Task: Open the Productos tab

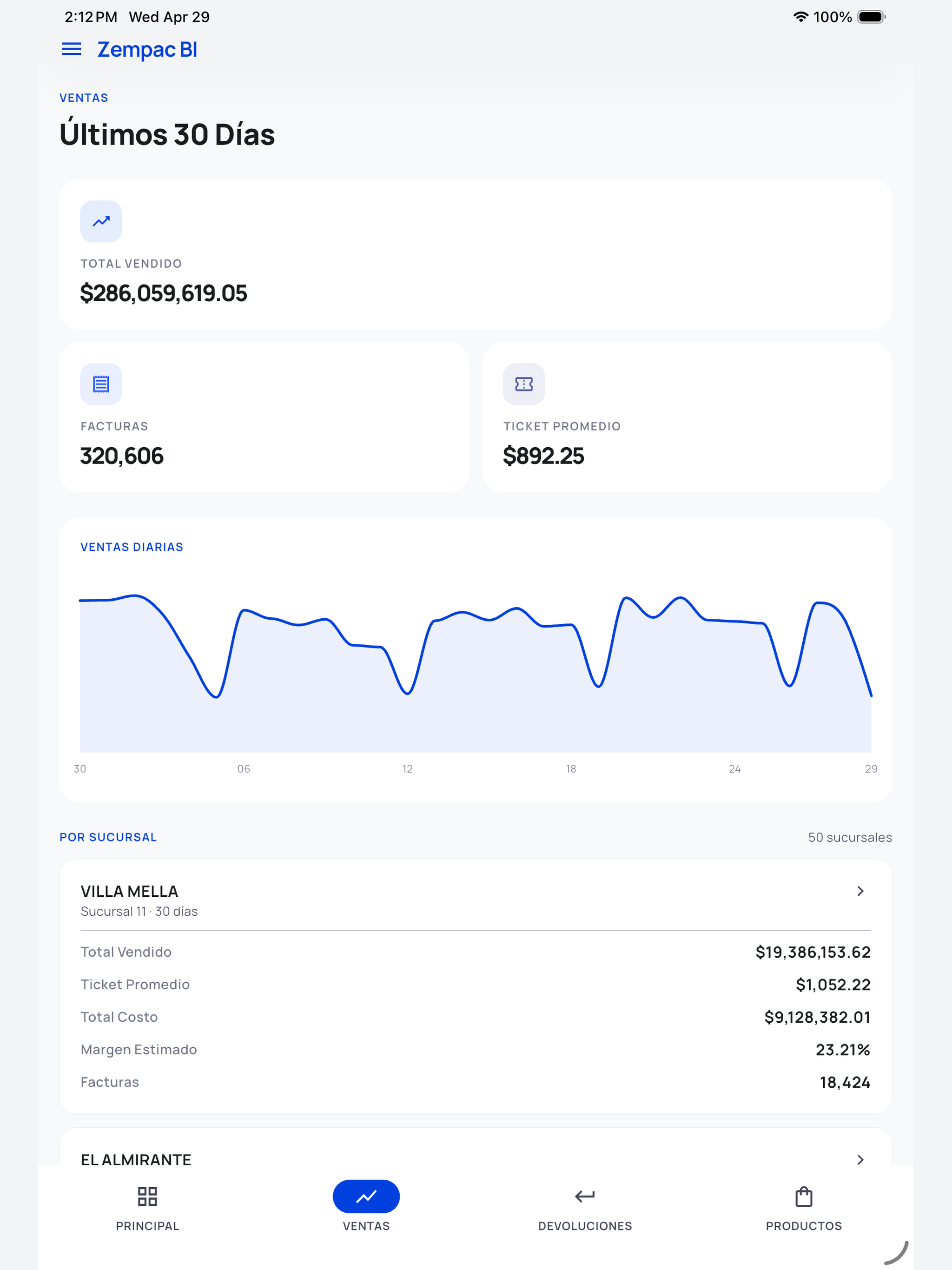Action: 804,1209
